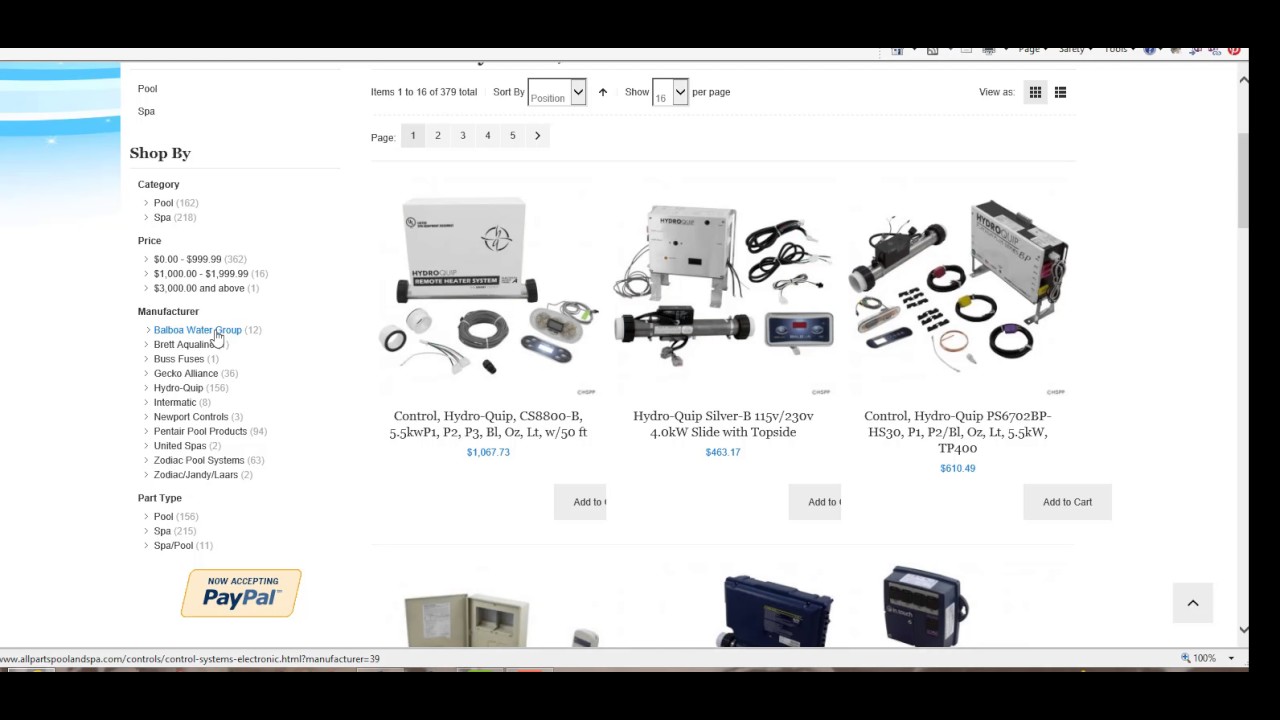Click 'Items 1 to 16 of 379 total'

coord(424,92)
